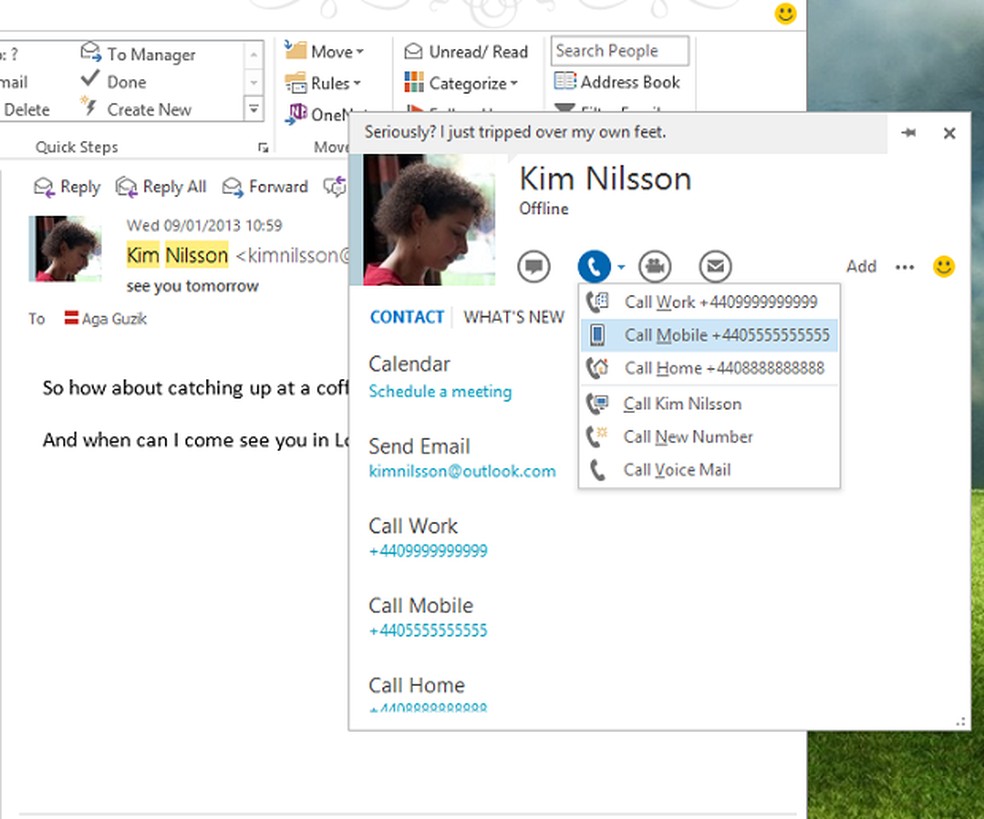Open the Quick Steps dialog launcher
Image resolution: width=984 pixels, height=819 pixels.
(264, 147)
